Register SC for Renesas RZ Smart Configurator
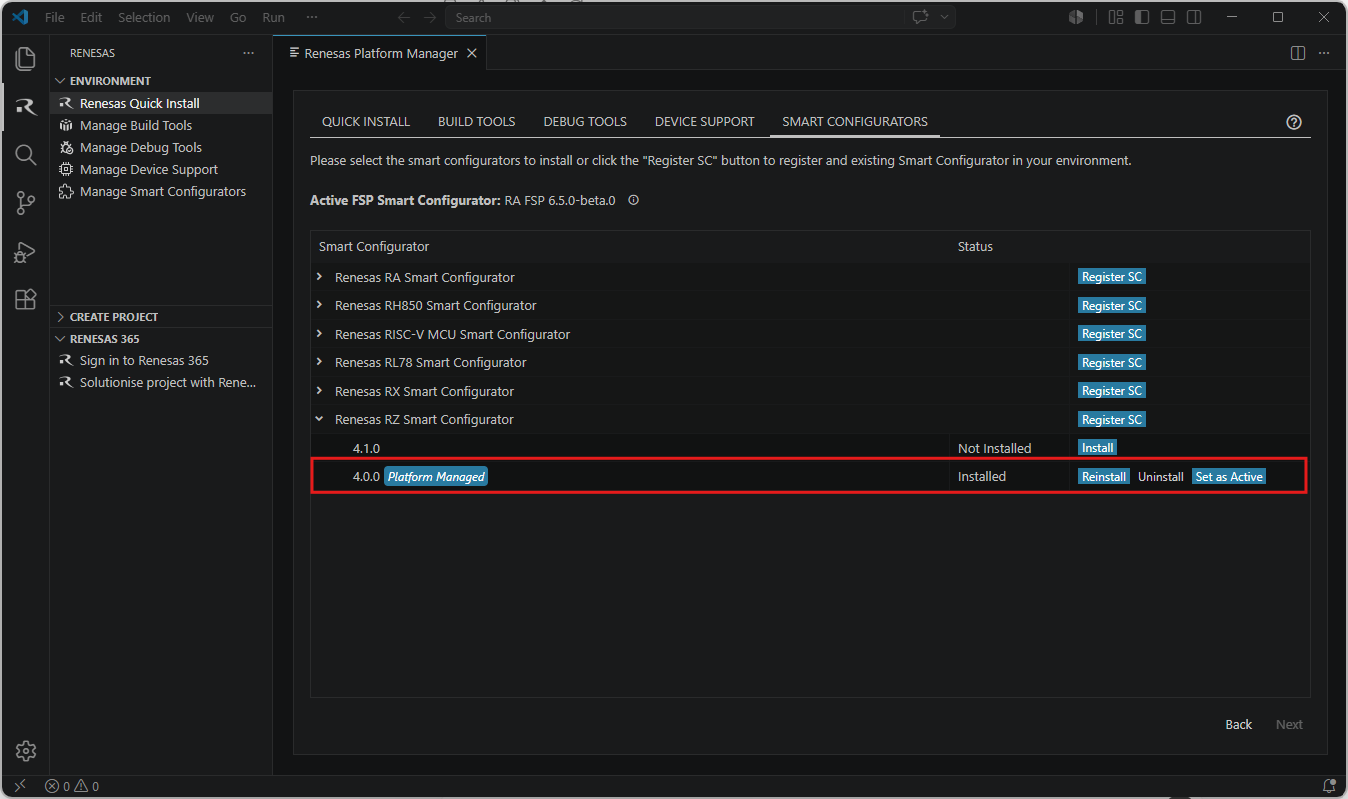The image size is (1348, 799). tap(1112, 420)
